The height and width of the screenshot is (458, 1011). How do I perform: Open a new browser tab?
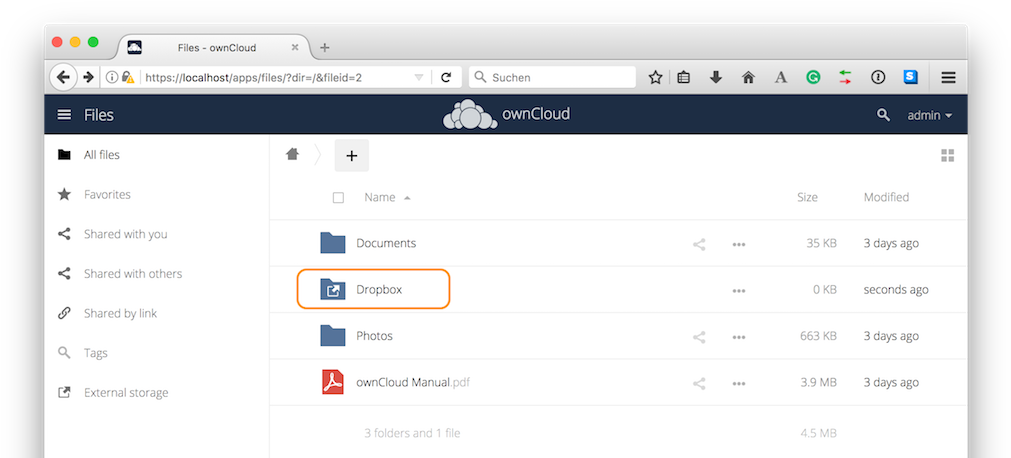(x=325, y=47)
